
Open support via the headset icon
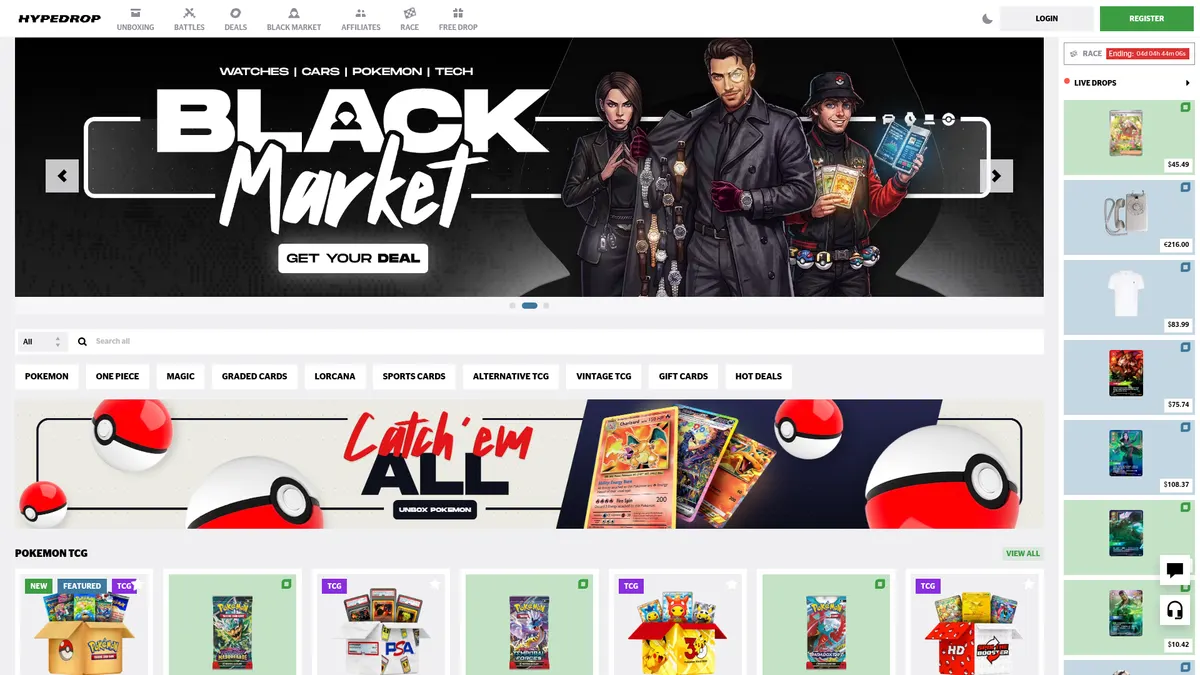click(1175, 609)
